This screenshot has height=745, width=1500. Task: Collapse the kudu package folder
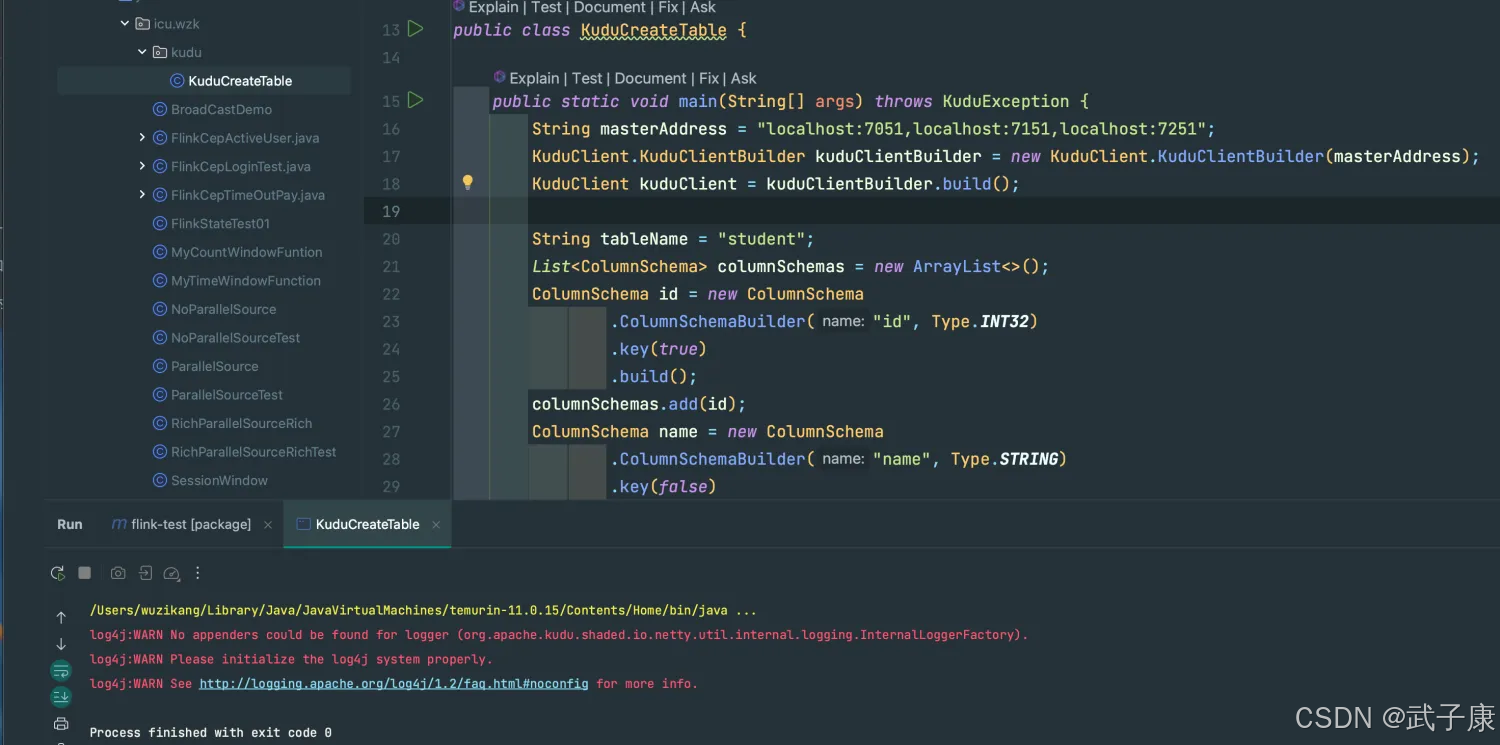coord(143,52)
